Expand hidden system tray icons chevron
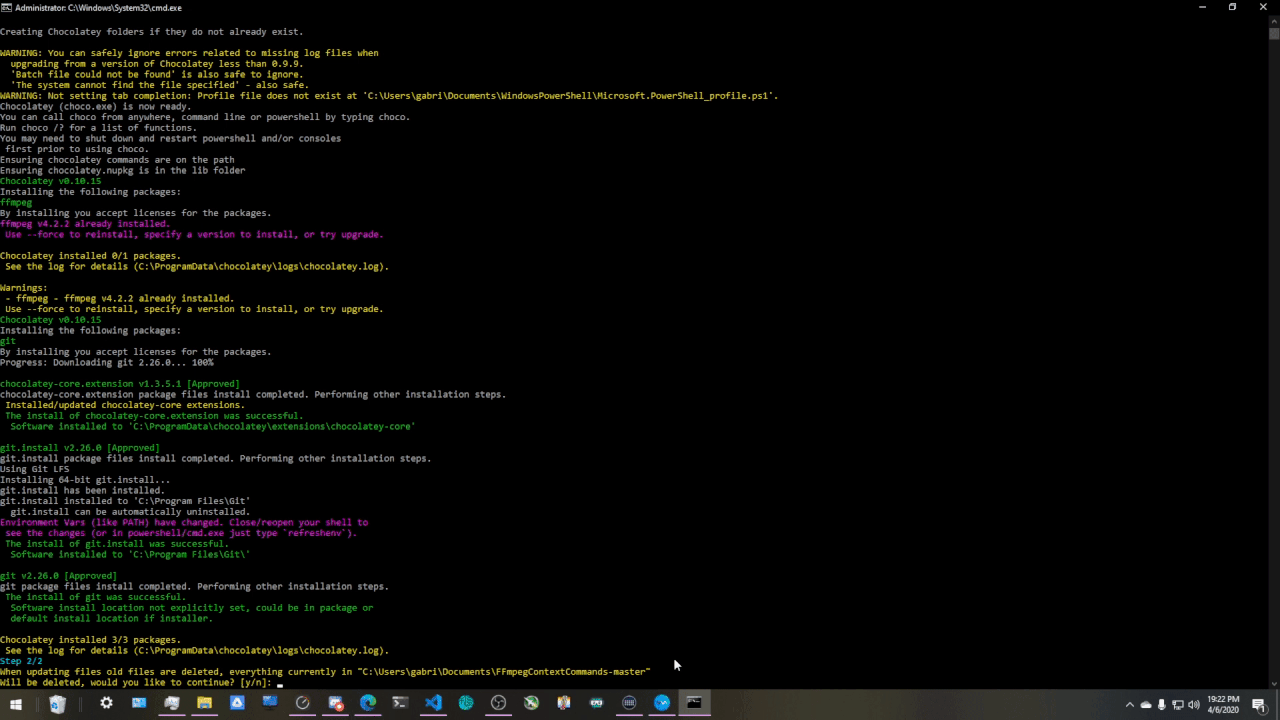This screenshot has height=720, width=1280. (x=1130, y=704)
